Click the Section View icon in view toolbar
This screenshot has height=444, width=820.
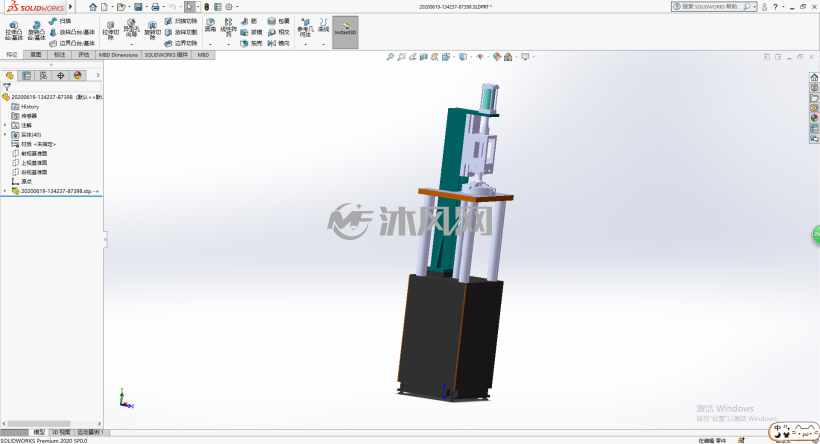(x=424, y=56)
